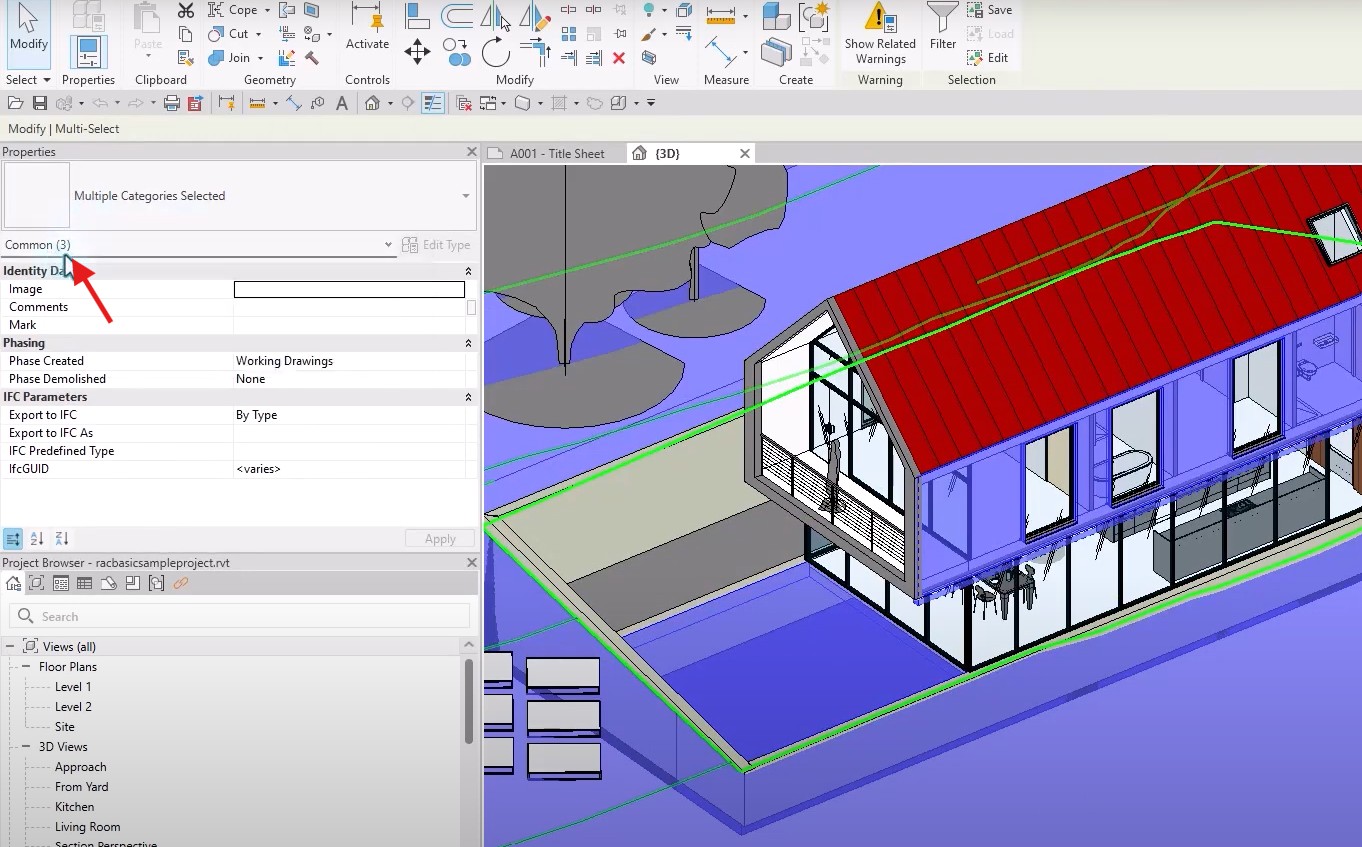
Task: Click the Project Browser search field
Action: click(240, 617)
